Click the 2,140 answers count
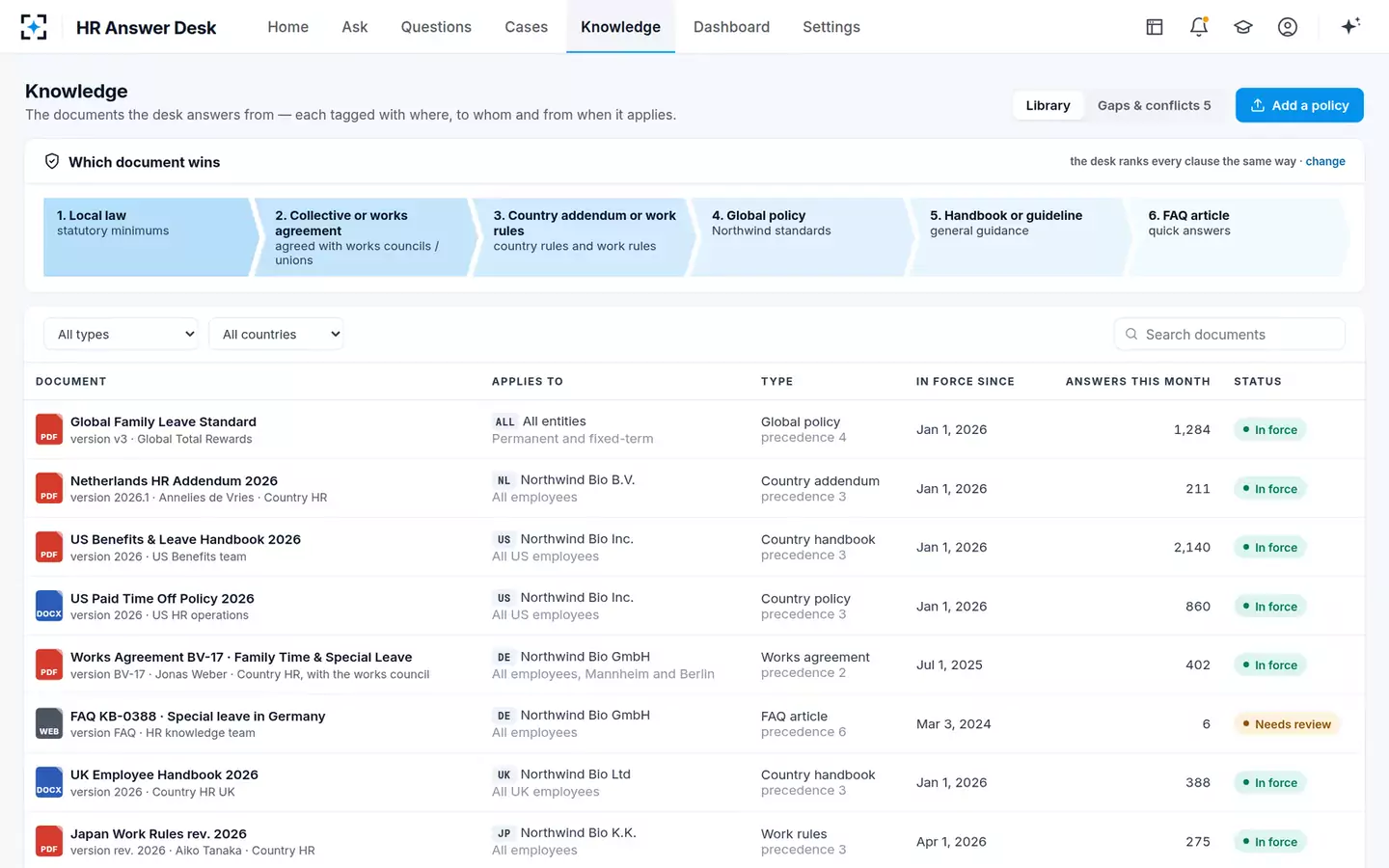The width and height of the screenshot is (1389, 868). coord(1192,547)
